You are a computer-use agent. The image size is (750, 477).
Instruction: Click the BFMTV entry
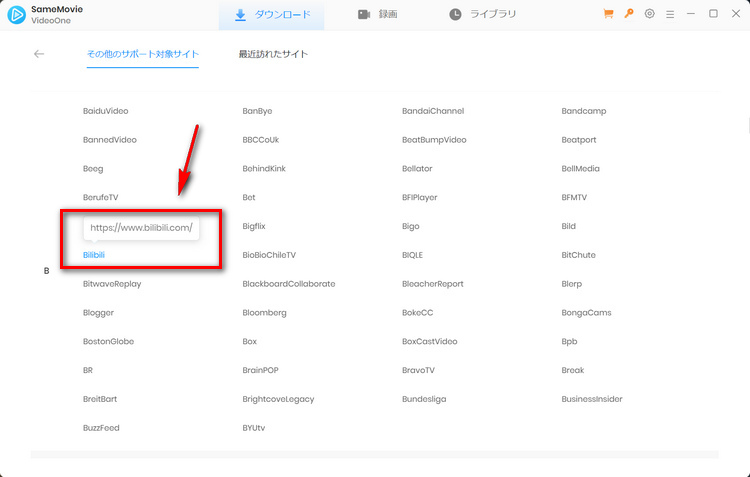574,197
